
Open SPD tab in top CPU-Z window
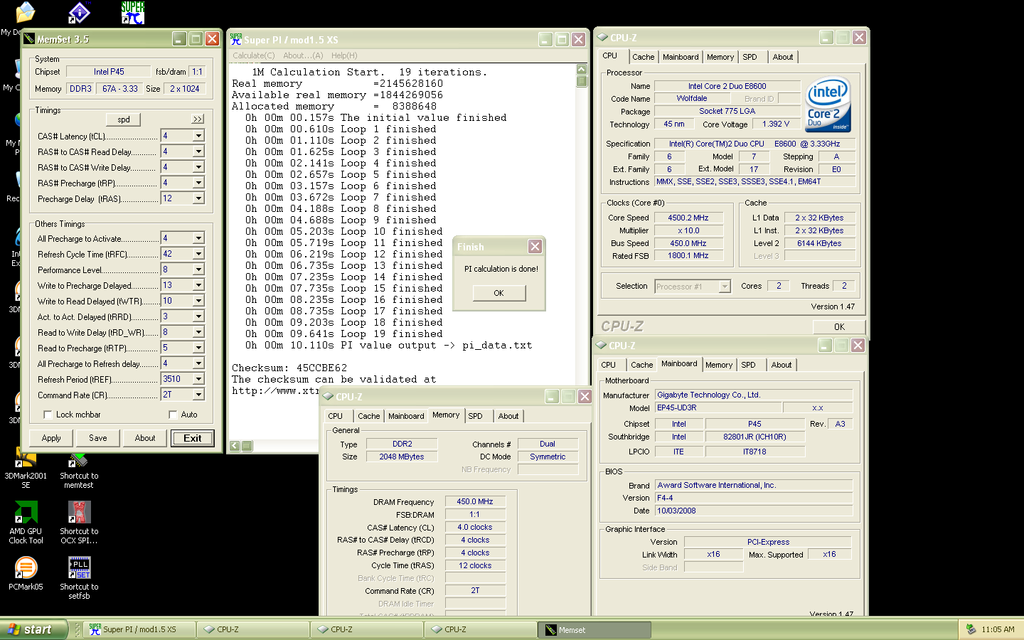click(750, 57)
